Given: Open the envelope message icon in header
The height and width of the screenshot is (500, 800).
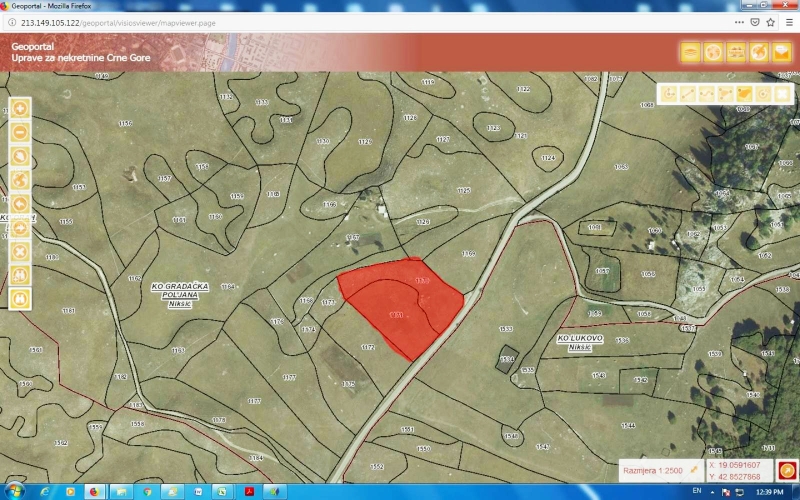Looking at the screenshot, I should point(782,52).
